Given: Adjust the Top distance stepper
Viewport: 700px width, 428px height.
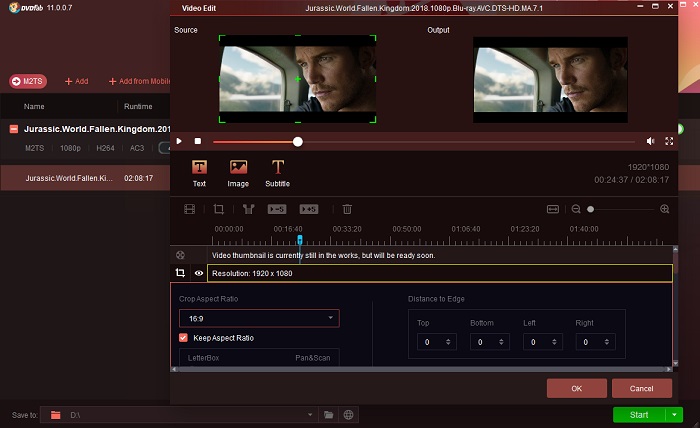Looking at the screenshot, I should click(448, 342).
